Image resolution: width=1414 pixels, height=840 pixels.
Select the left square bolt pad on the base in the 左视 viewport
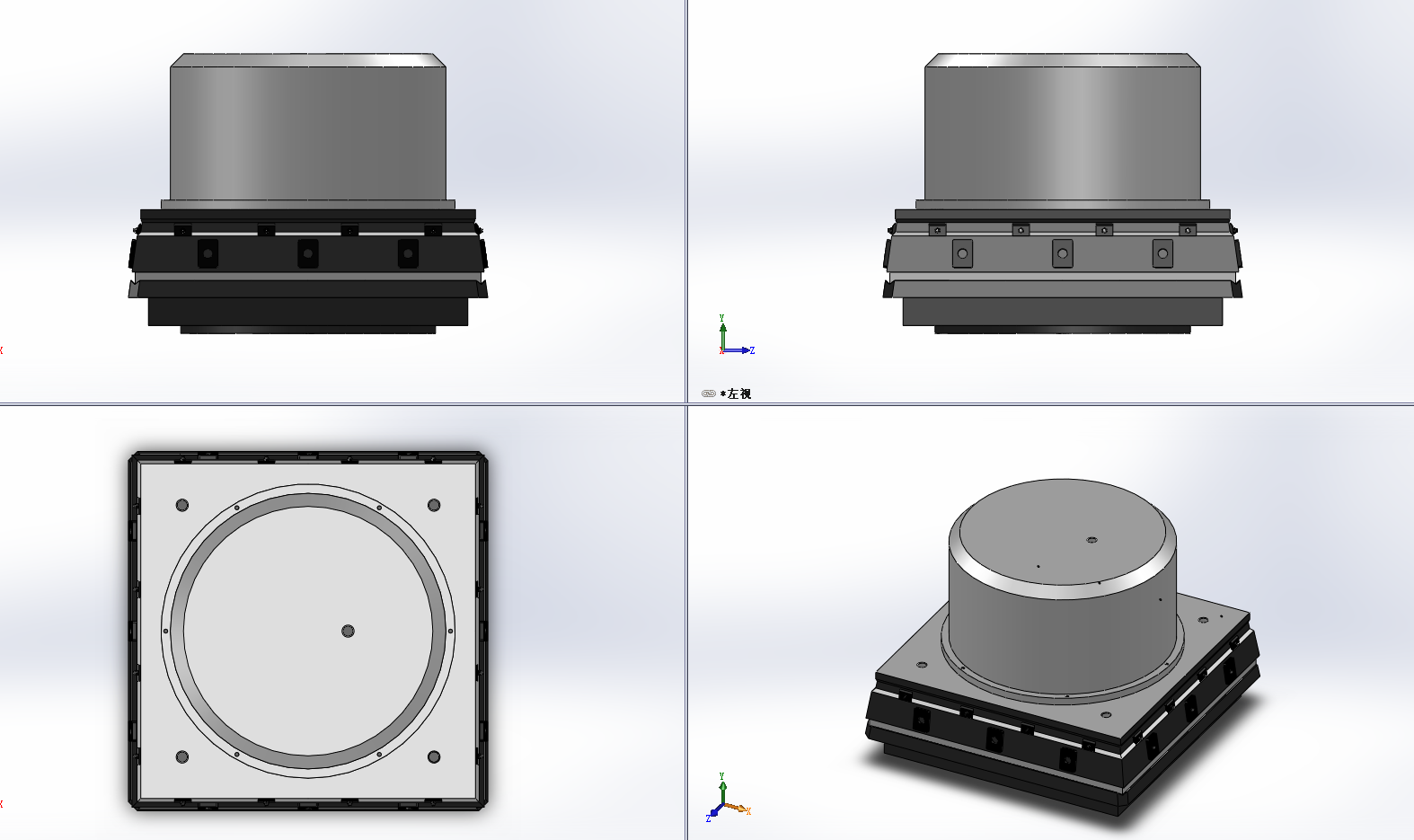coord(962,253)
